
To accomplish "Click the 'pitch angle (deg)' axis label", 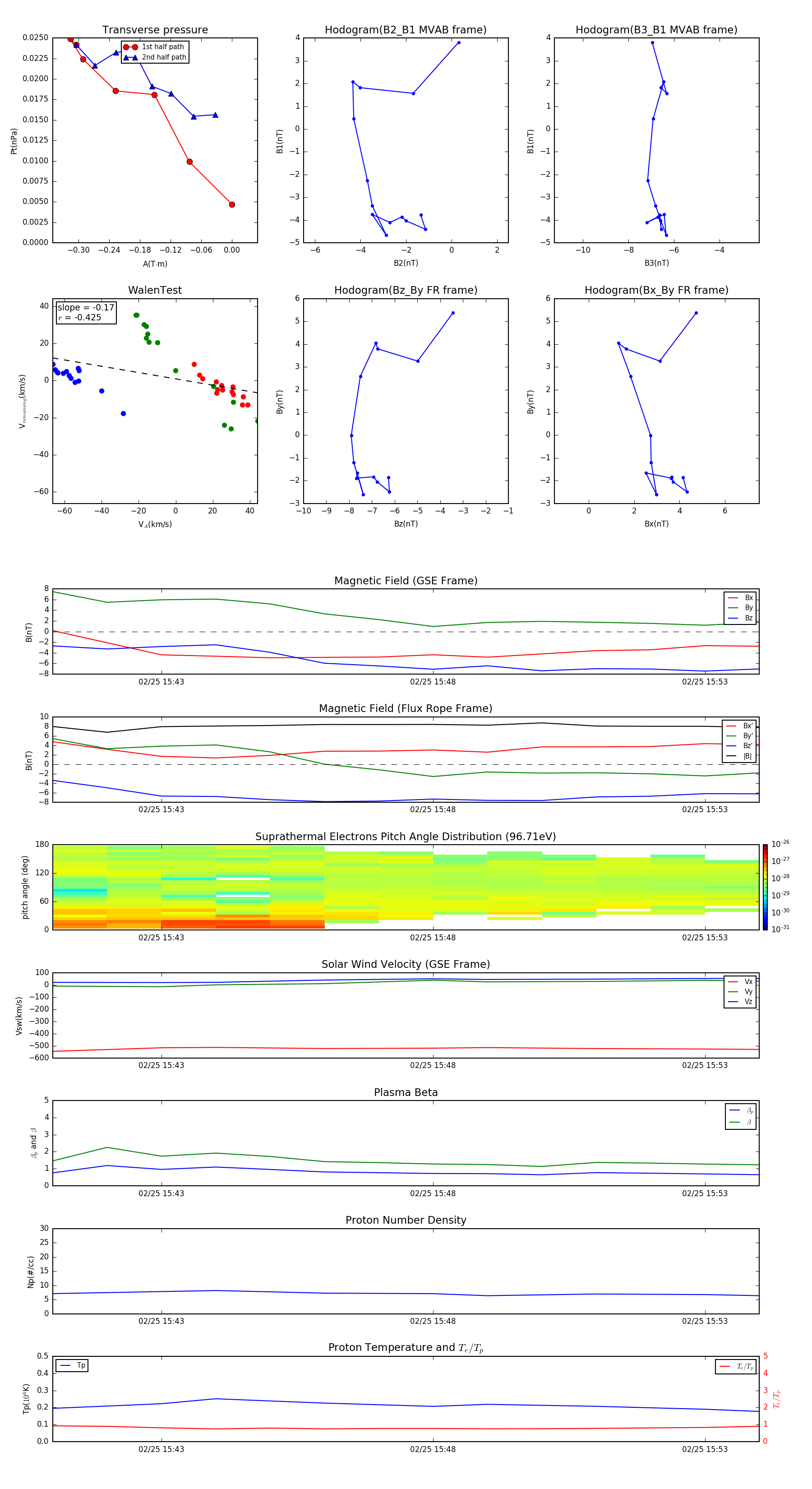I will [x=25, y=887].
